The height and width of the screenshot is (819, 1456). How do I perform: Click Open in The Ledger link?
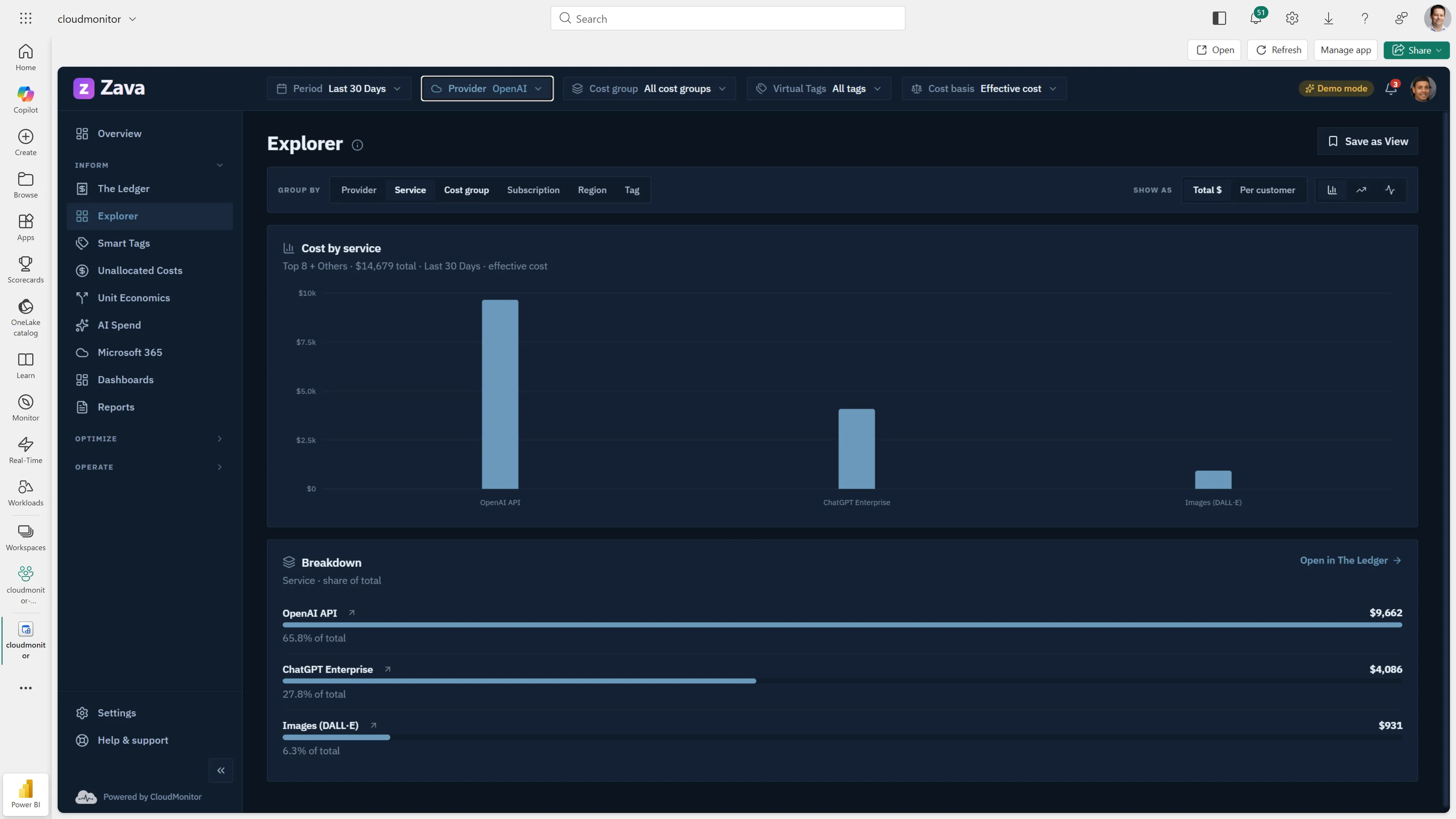1350,560
